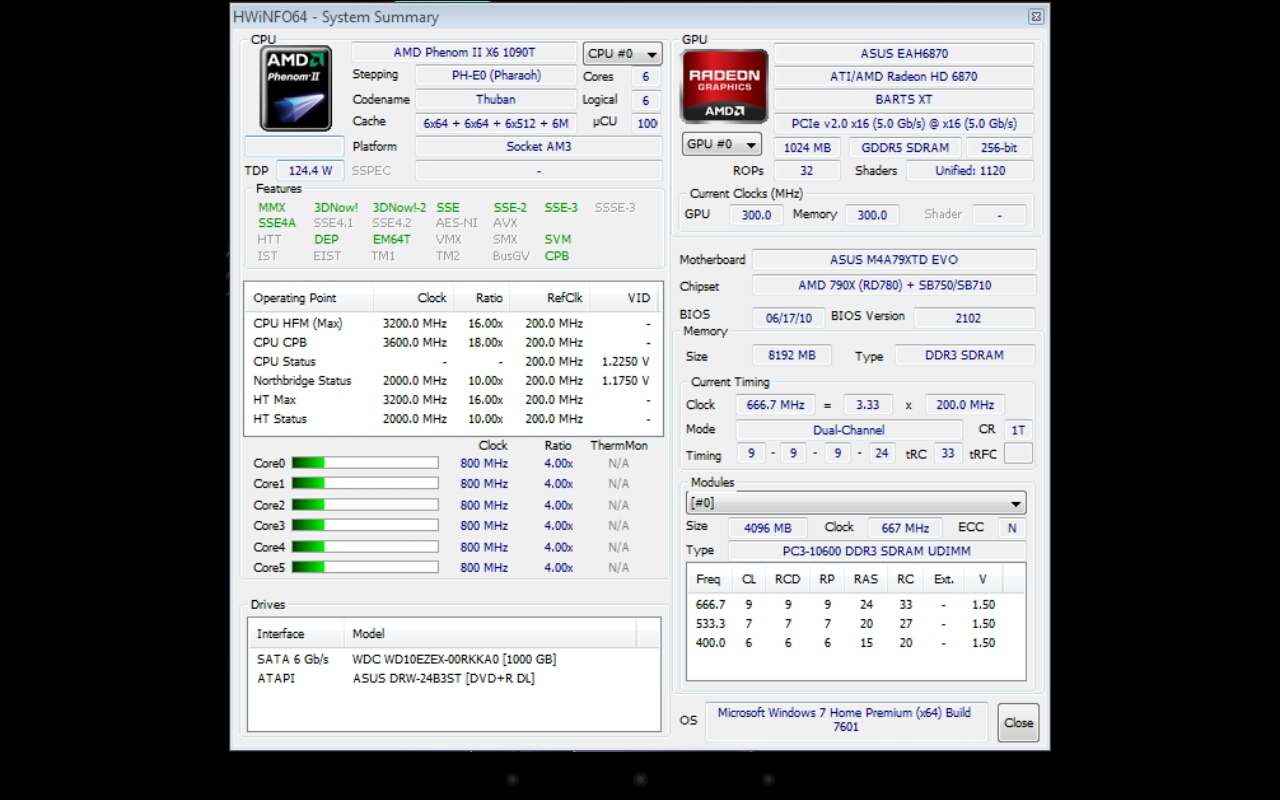Screen dimensions: 1280x800
Task: Click the VID column header
Action: [625, 298]
